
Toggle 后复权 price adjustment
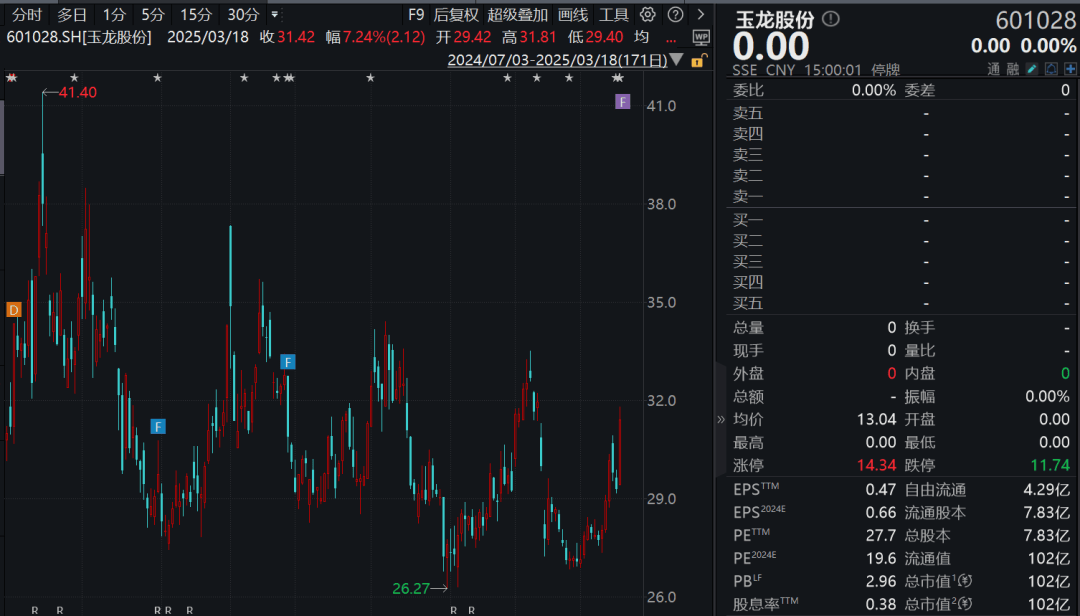tap(456, 14)
